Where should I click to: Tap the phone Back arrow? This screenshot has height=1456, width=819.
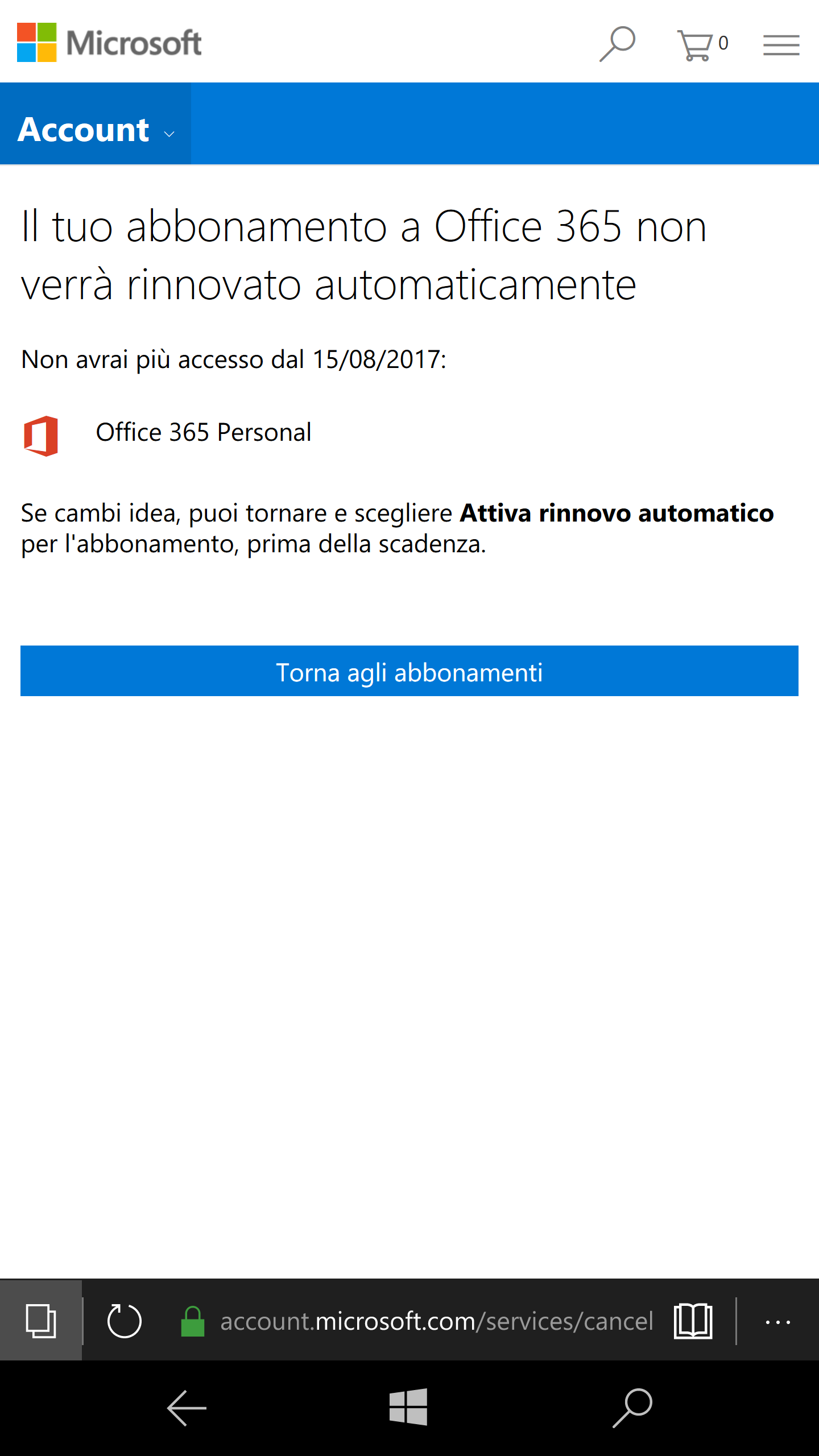coord(187,1408)
